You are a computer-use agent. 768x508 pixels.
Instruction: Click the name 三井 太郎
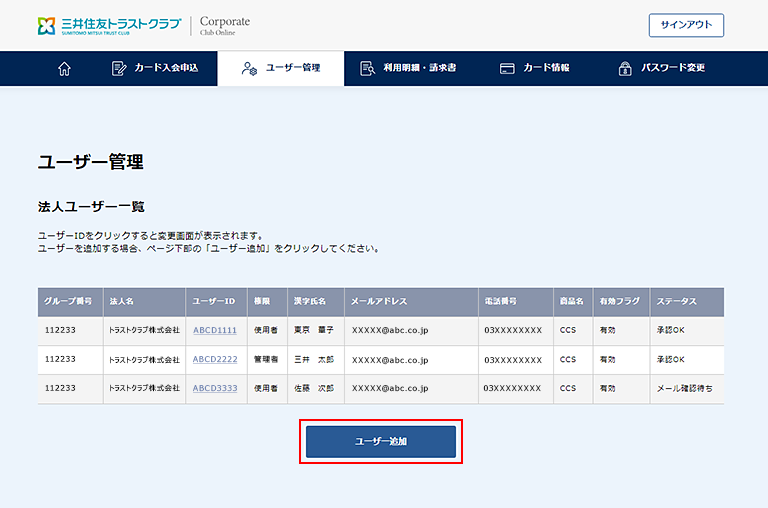(314, 360)
